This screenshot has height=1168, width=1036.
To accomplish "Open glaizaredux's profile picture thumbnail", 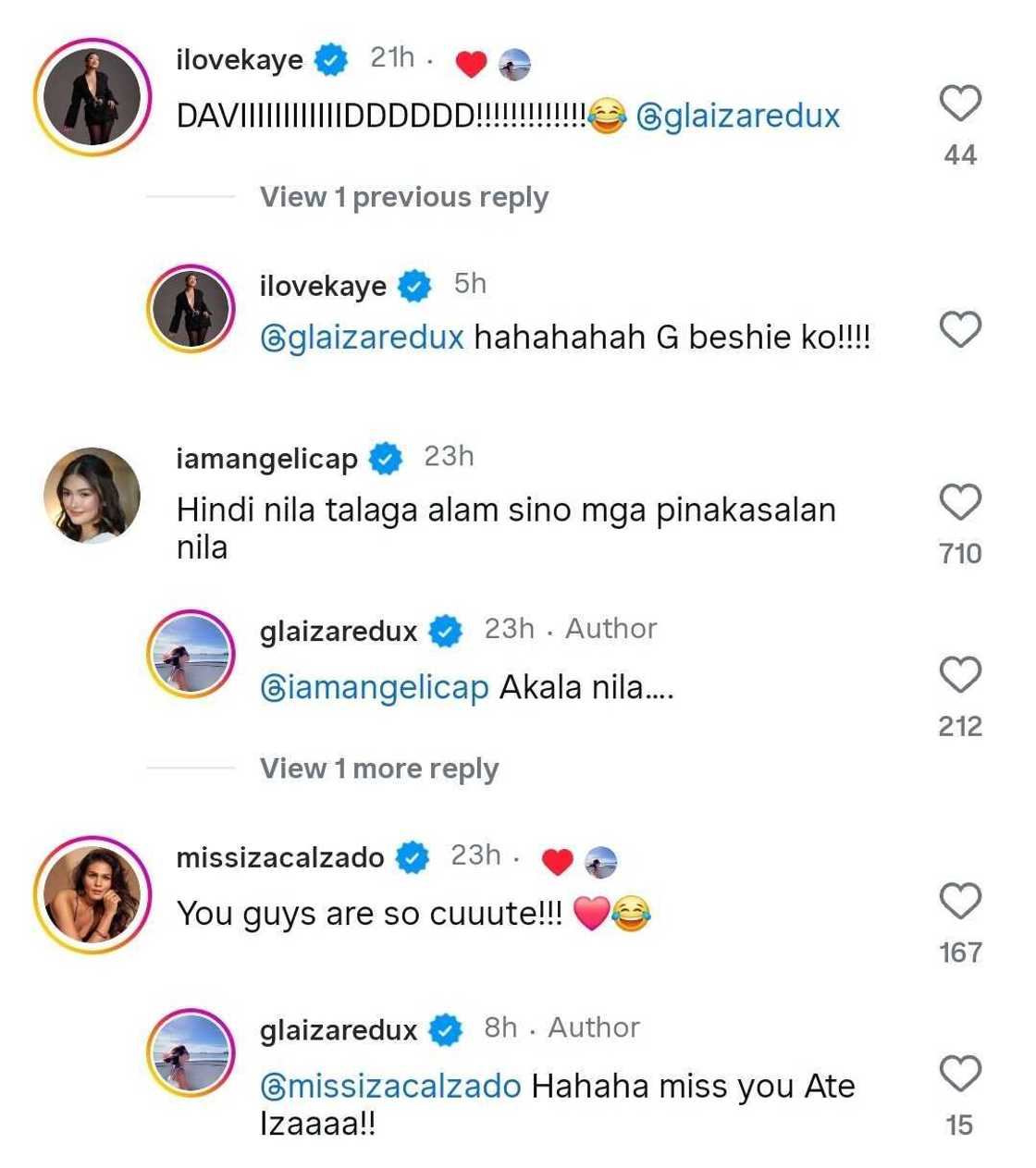I will point(193,652).
